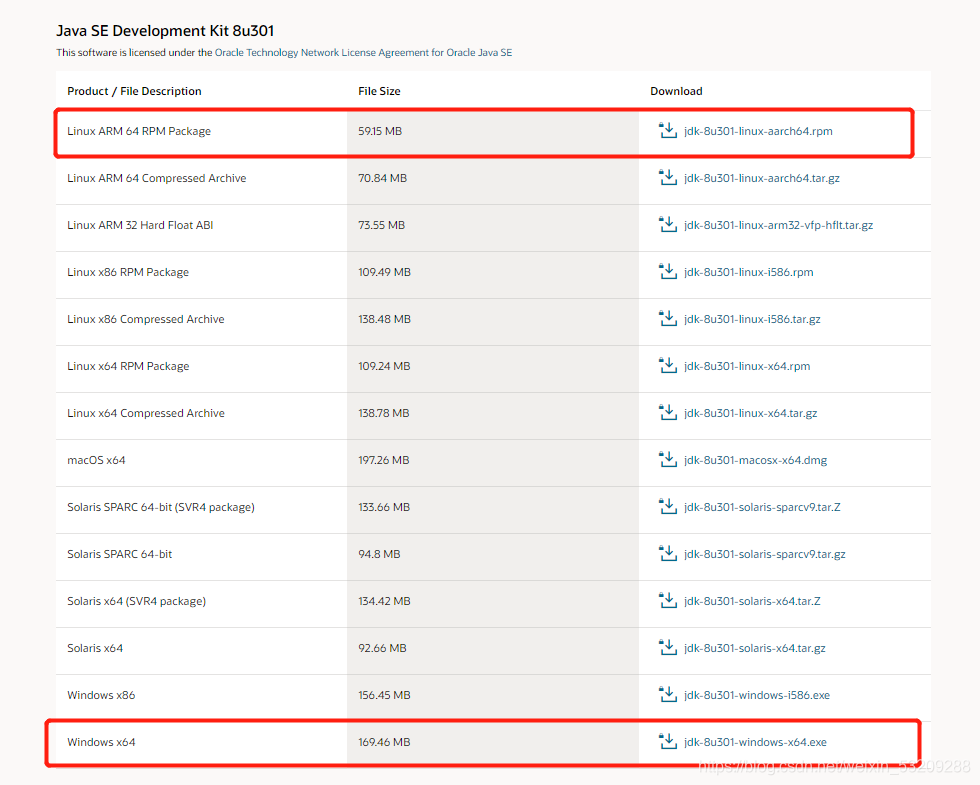980x785 pixels.
Task: Click the 197.26 MB file size cell
Action: click(x=492, y=463)
